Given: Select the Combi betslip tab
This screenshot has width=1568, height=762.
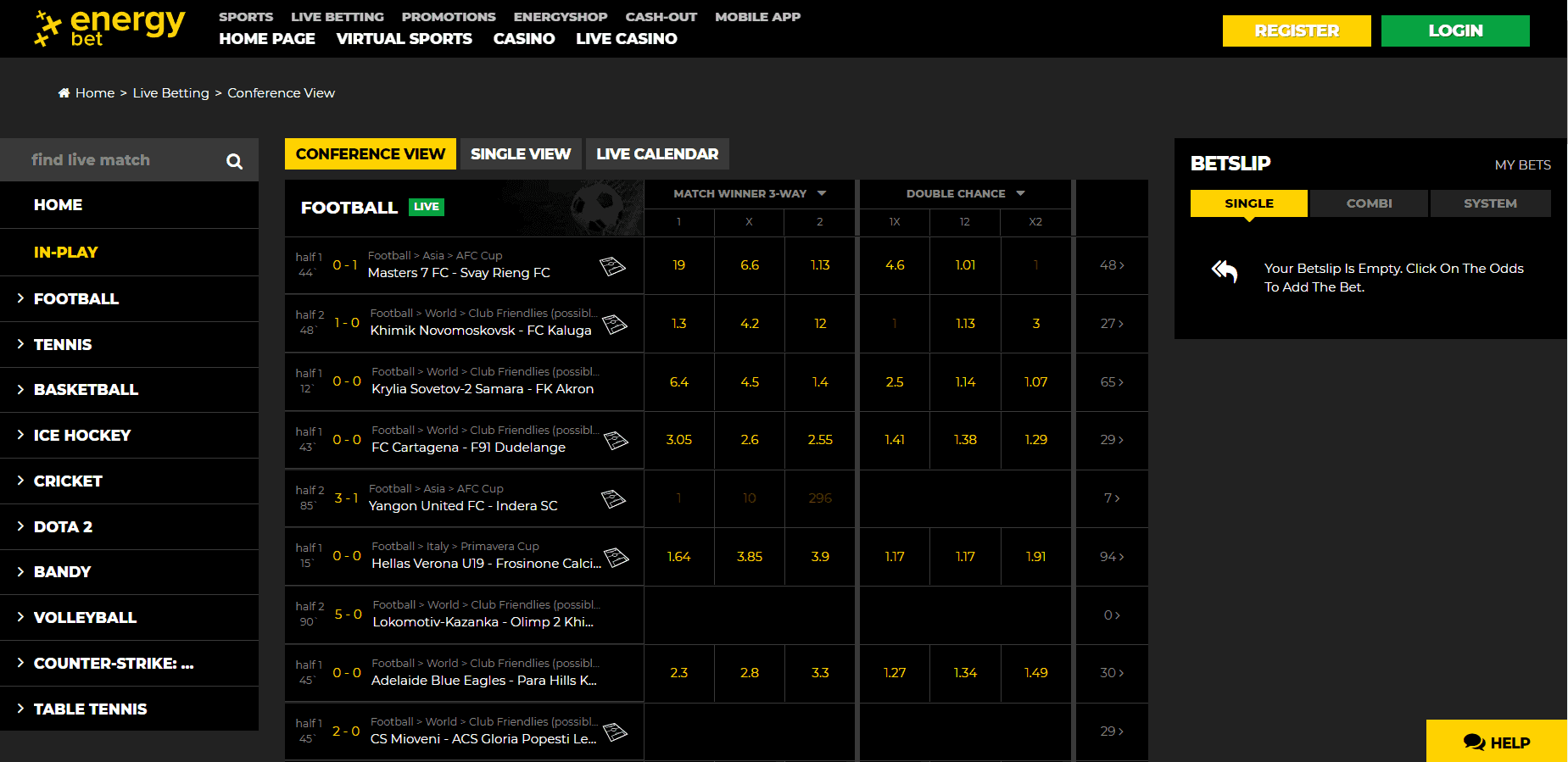Looking at the screenshot, I should [x=1370, y=203].
